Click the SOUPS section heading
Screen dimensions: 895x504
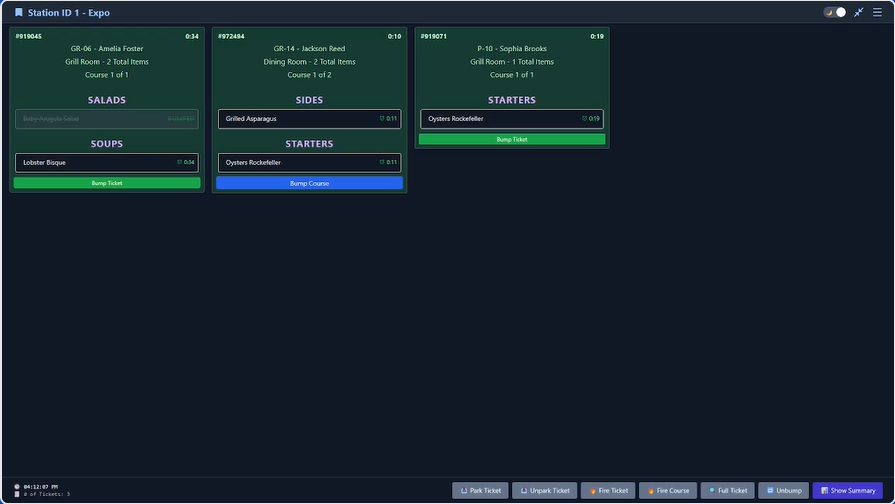point(107,144)
